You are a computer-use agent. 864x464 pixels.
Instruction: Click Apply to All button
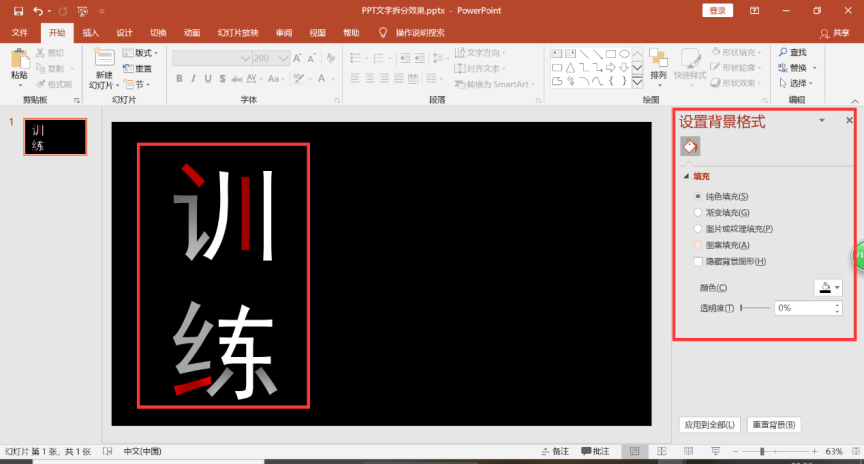[709, 425]
